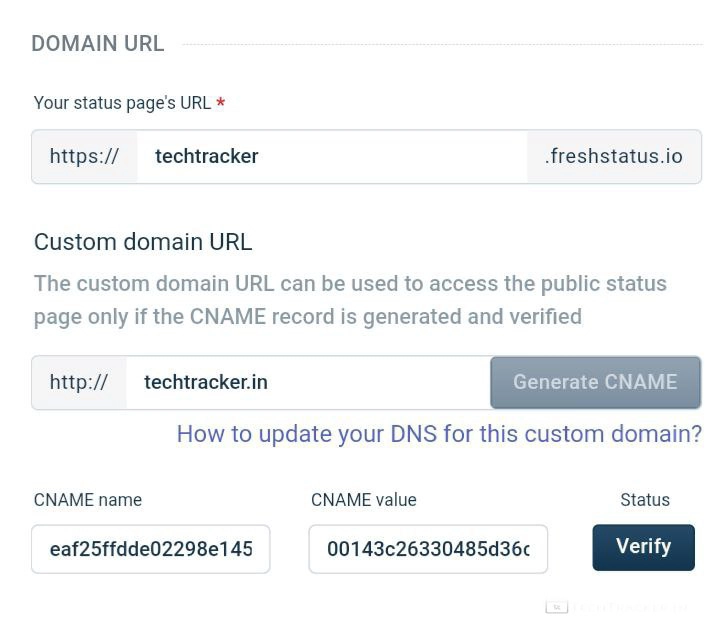Select the CNAME name text field
This screenshot has height=628, width=720.
click(x=151, y=549)
